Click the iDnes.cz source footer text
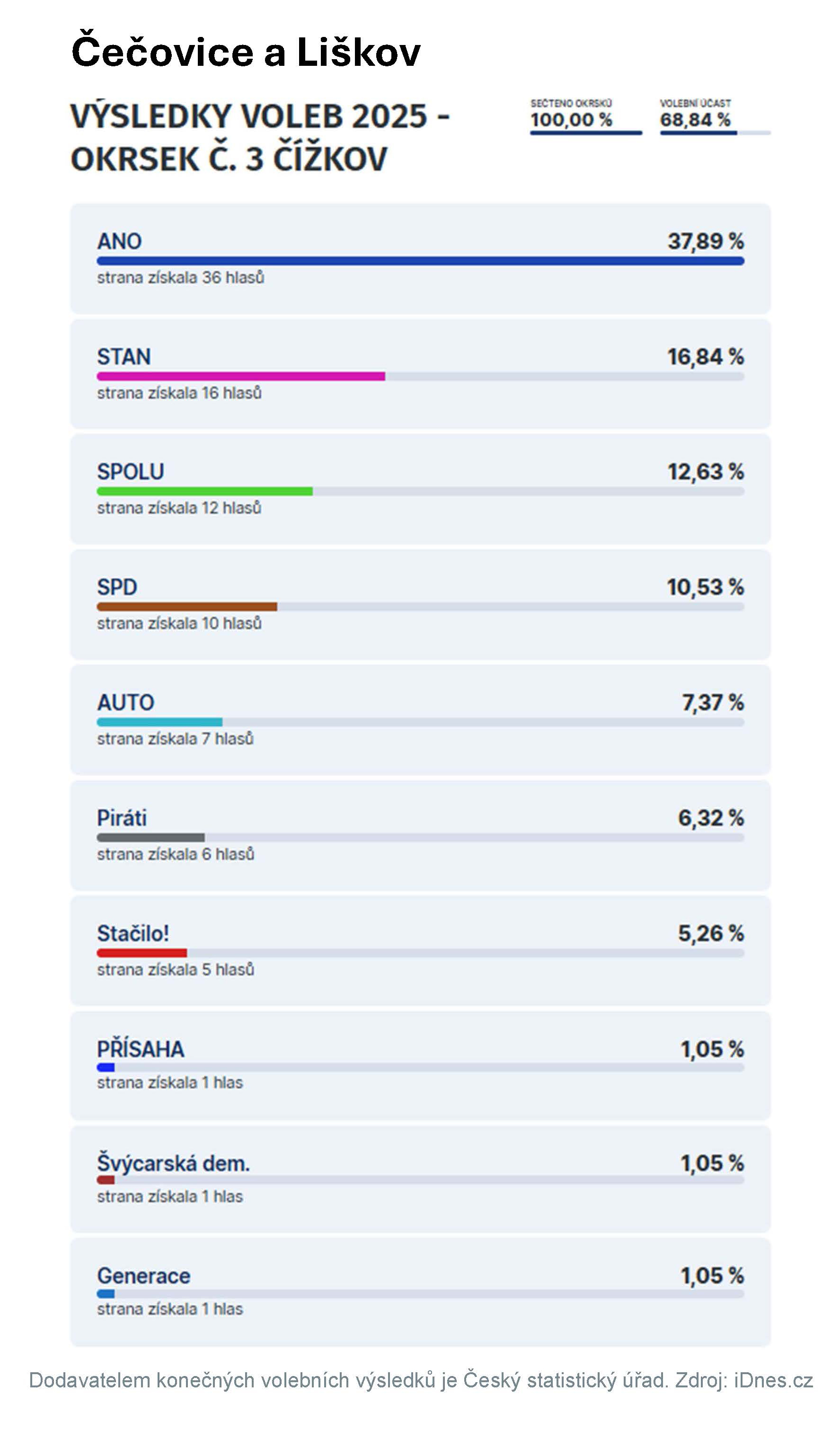Viewport: 840px width, 1430px height. [x=773, y=1380]
